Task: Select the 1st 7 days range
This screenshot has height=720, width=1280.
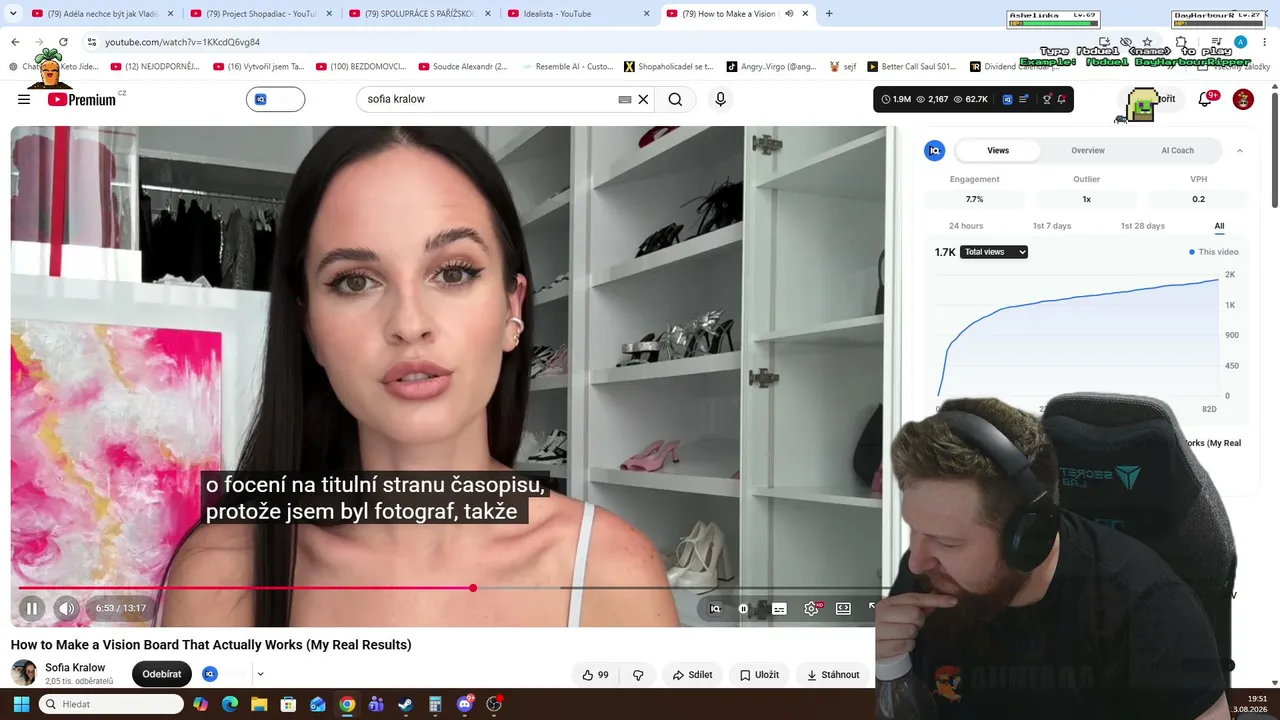Action: (1052, 226)
